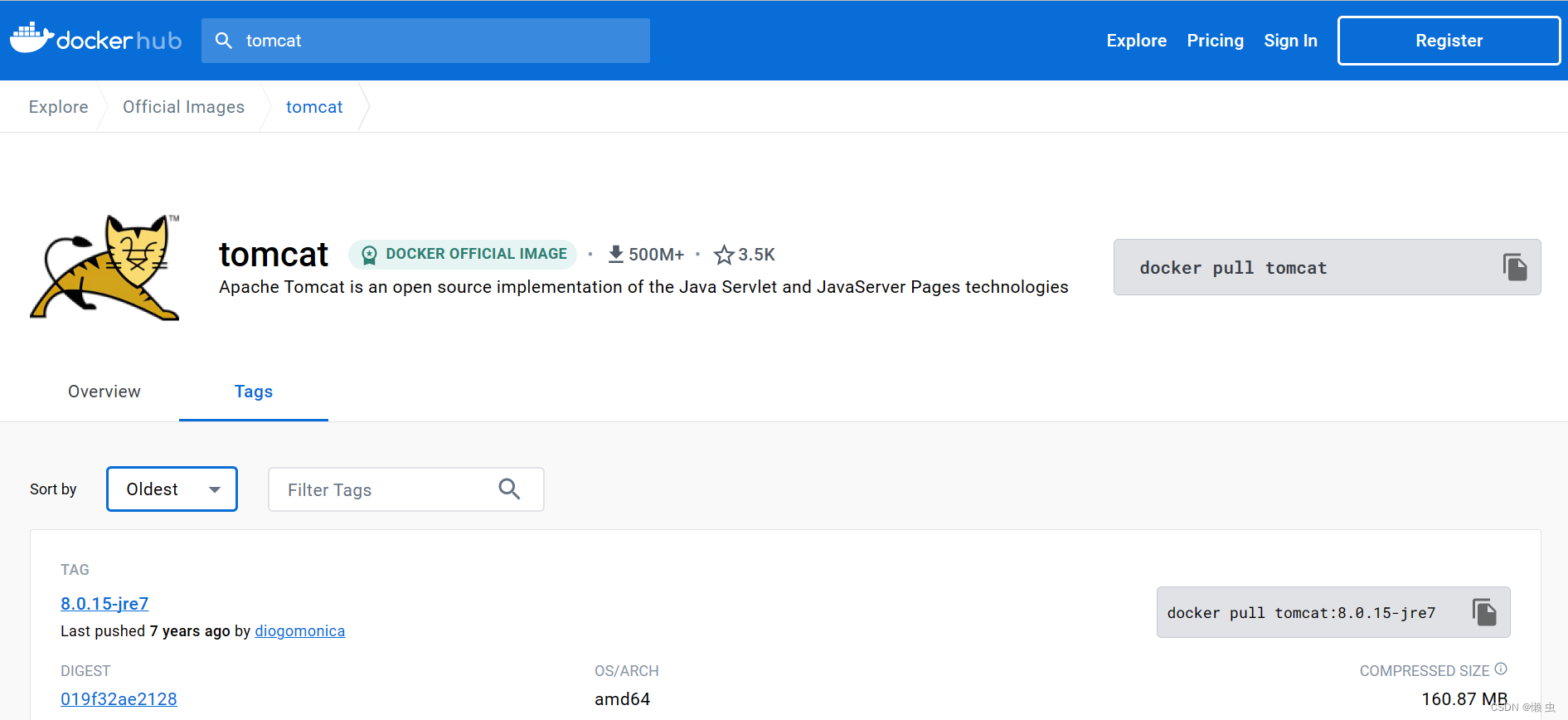This screenshot has width=1568, height=720.
Task: Click the Tomcat cat logo image
Action: (105, 267)
